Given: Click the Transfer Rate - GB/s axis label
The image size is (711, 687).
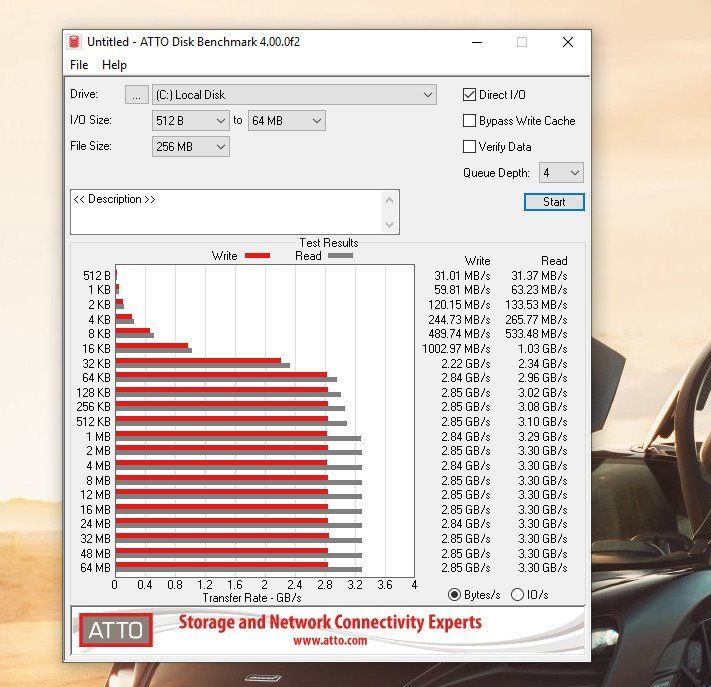Looking at the screenshot, I should point(252,598).
